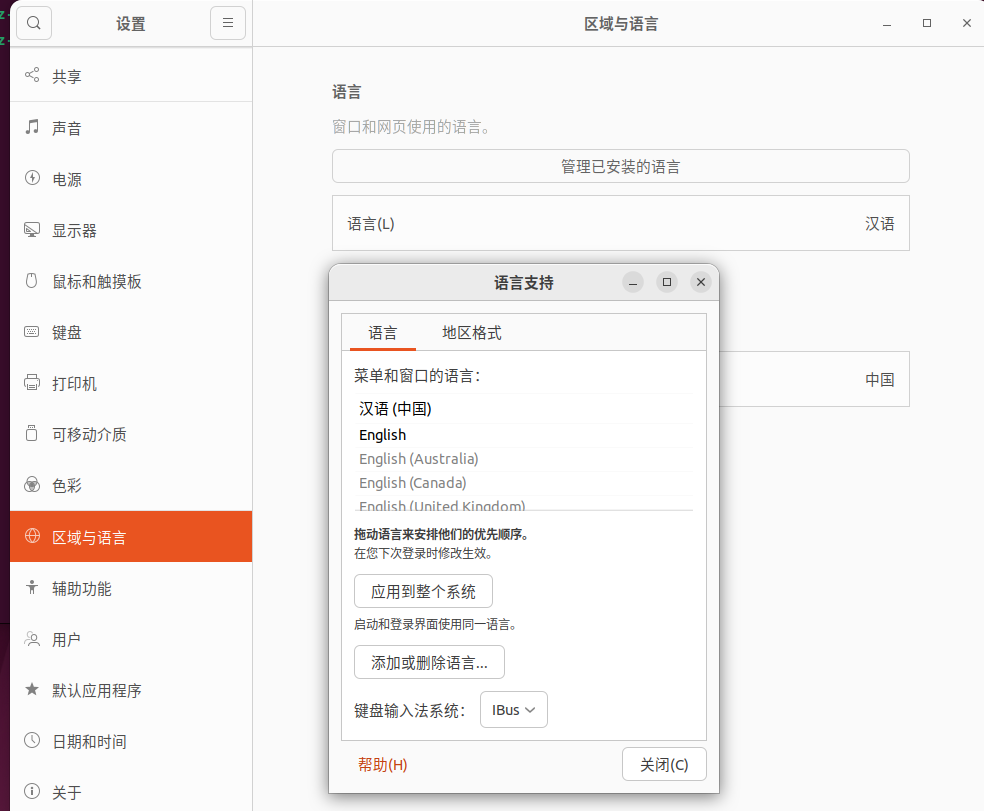Select English in the language list
Screen dimensions: 984x811
click(x=523, y=435)
